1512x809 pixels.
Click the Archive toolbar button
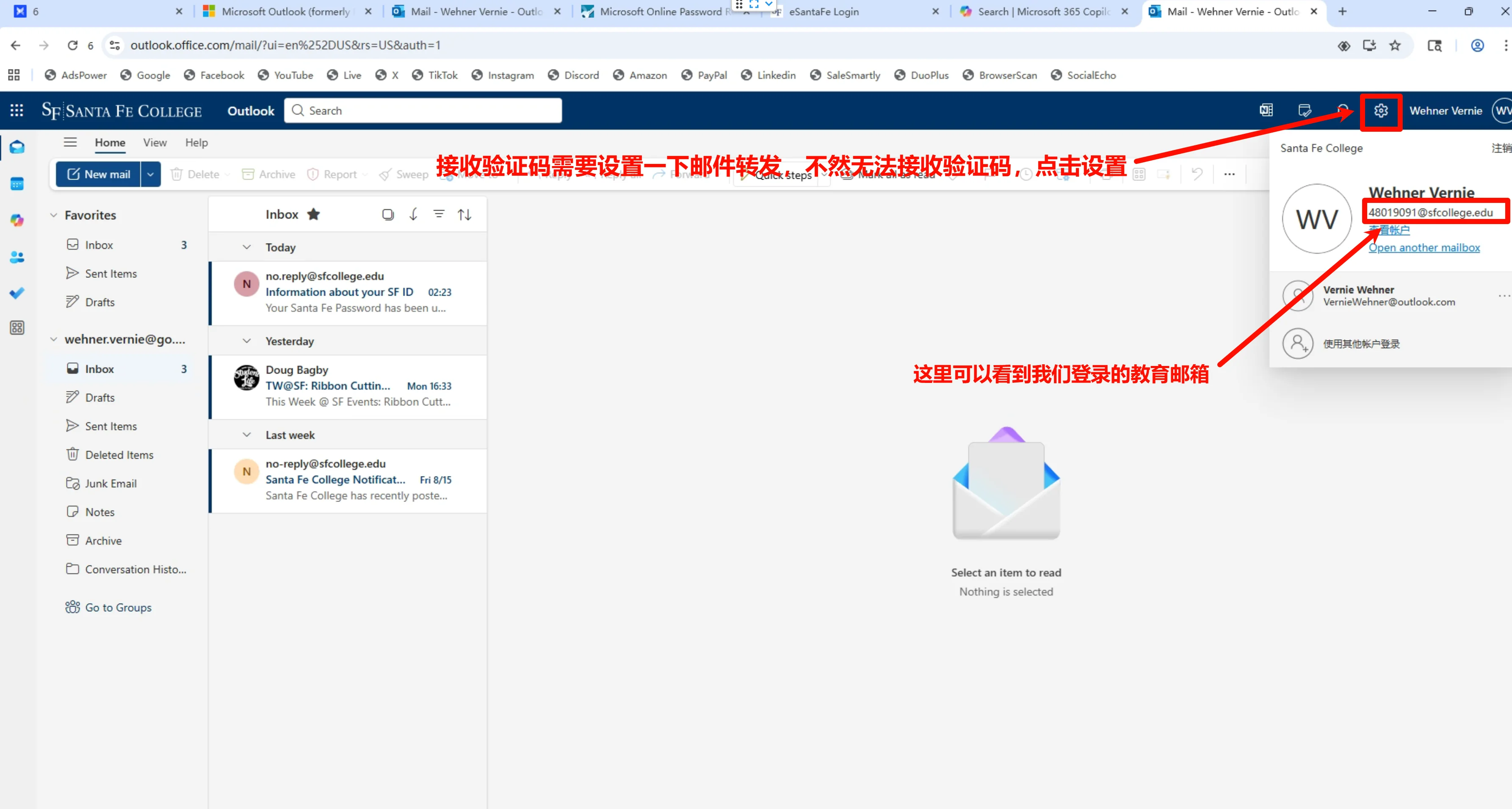tap(269, 175)
